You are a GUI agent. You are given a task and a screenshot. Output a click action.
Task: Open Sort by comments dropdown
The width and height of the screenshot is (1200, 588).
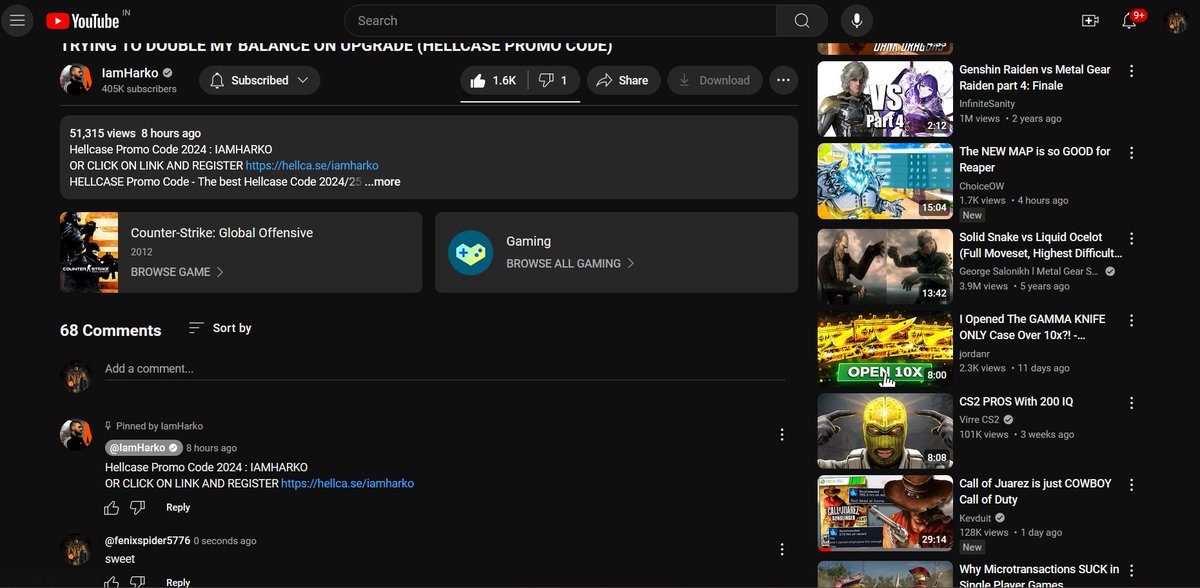pos(220,328)
